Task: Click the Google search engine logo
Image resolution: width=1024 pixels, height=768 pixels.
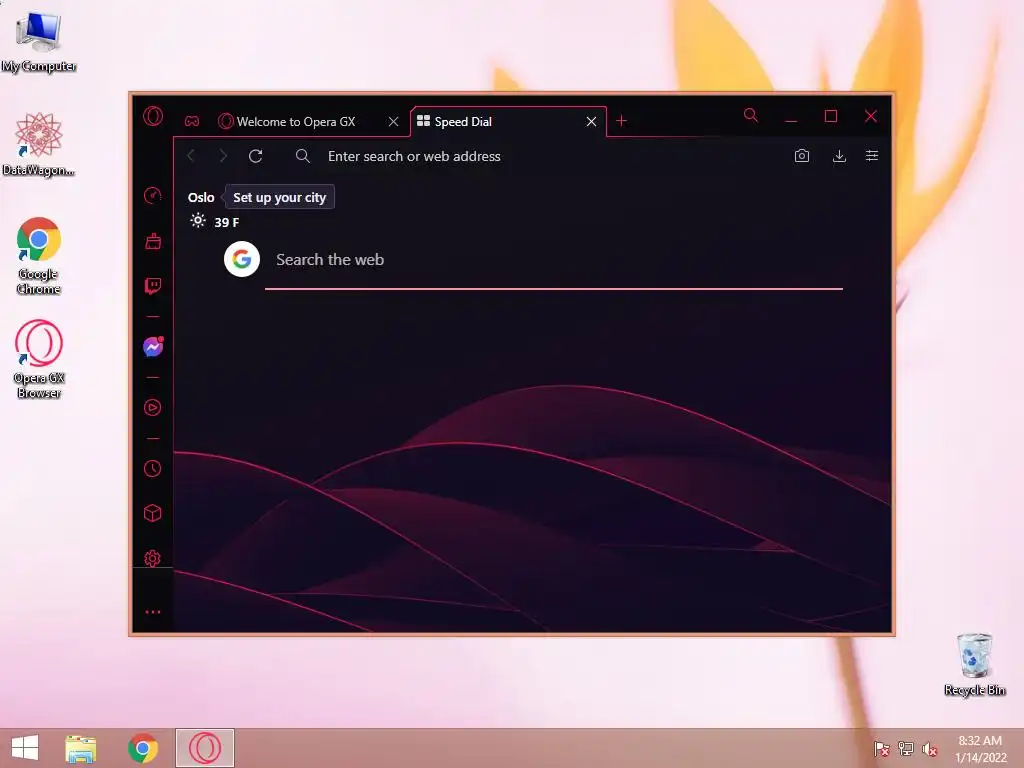Action: pos(242,259)
